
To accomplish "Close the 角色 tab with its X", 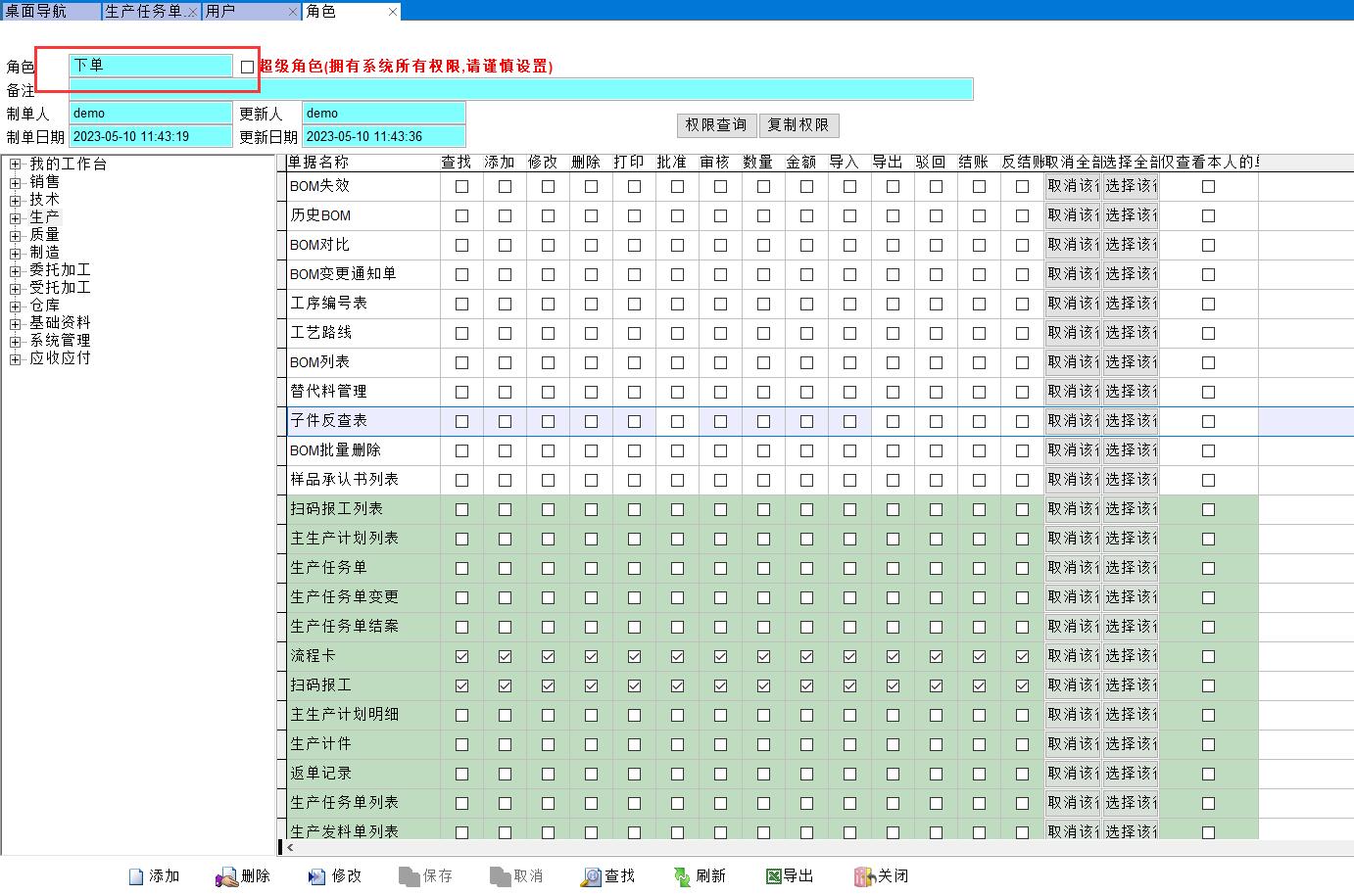I will pyautogui.click(x=393, y=12).
